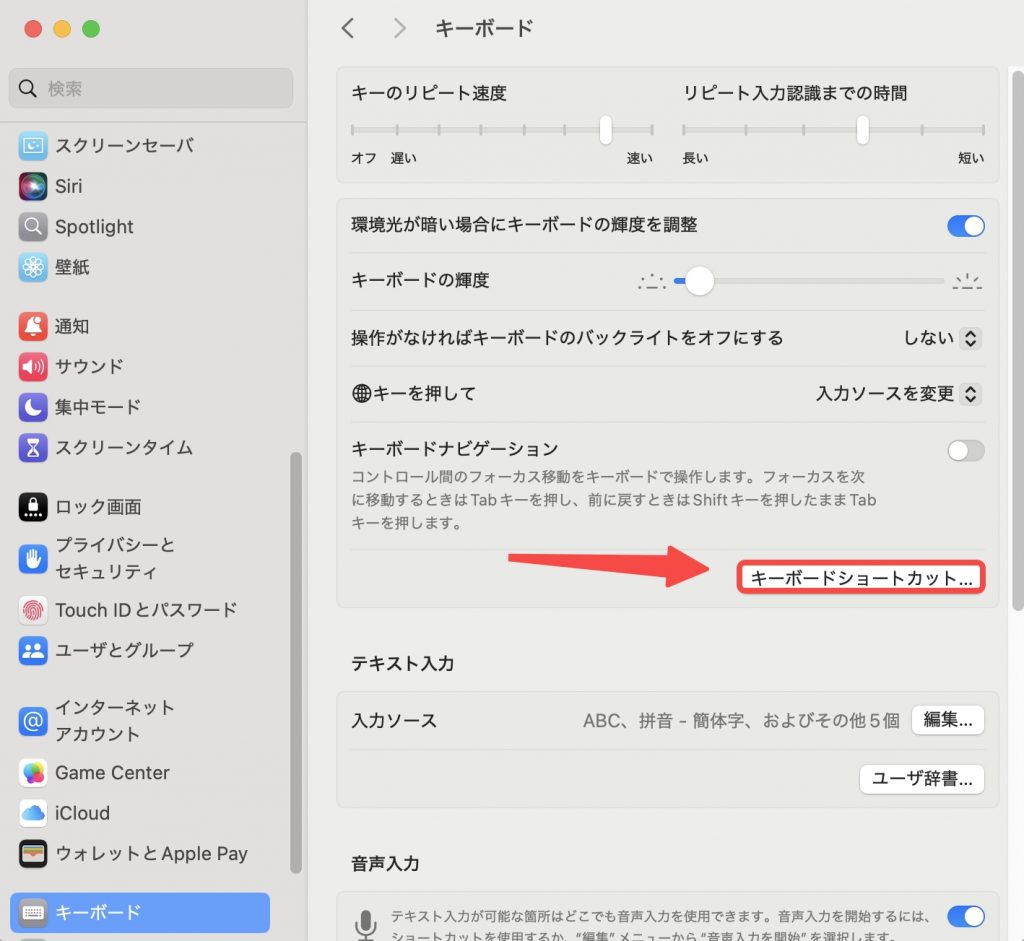Click the microphone icon under 音声入力

click(x=366, y=925)
